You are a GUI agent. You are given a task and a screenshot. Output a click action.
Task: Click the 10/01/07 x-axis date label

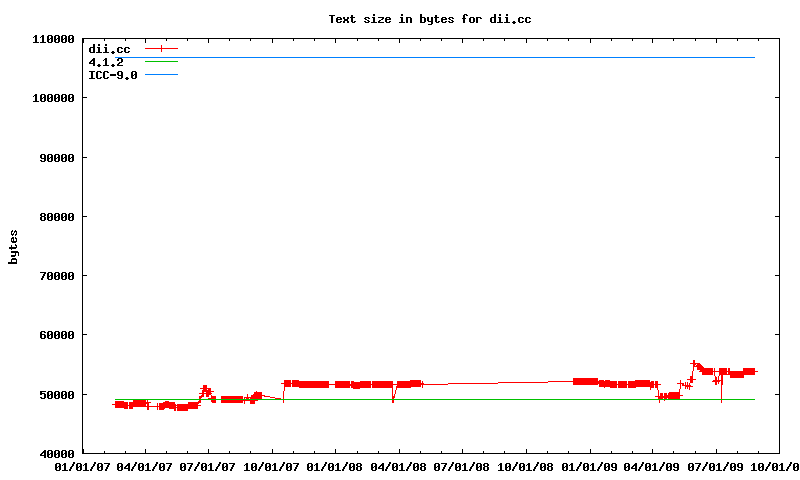click(272, 467)
